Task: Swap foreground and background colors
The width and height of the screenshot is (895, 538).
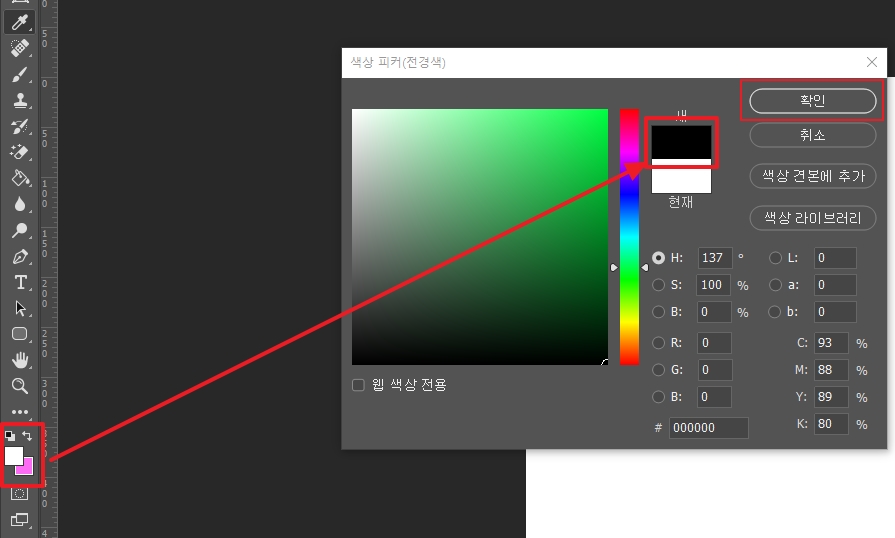Action: pyautogui.click(x=27, y=436)
